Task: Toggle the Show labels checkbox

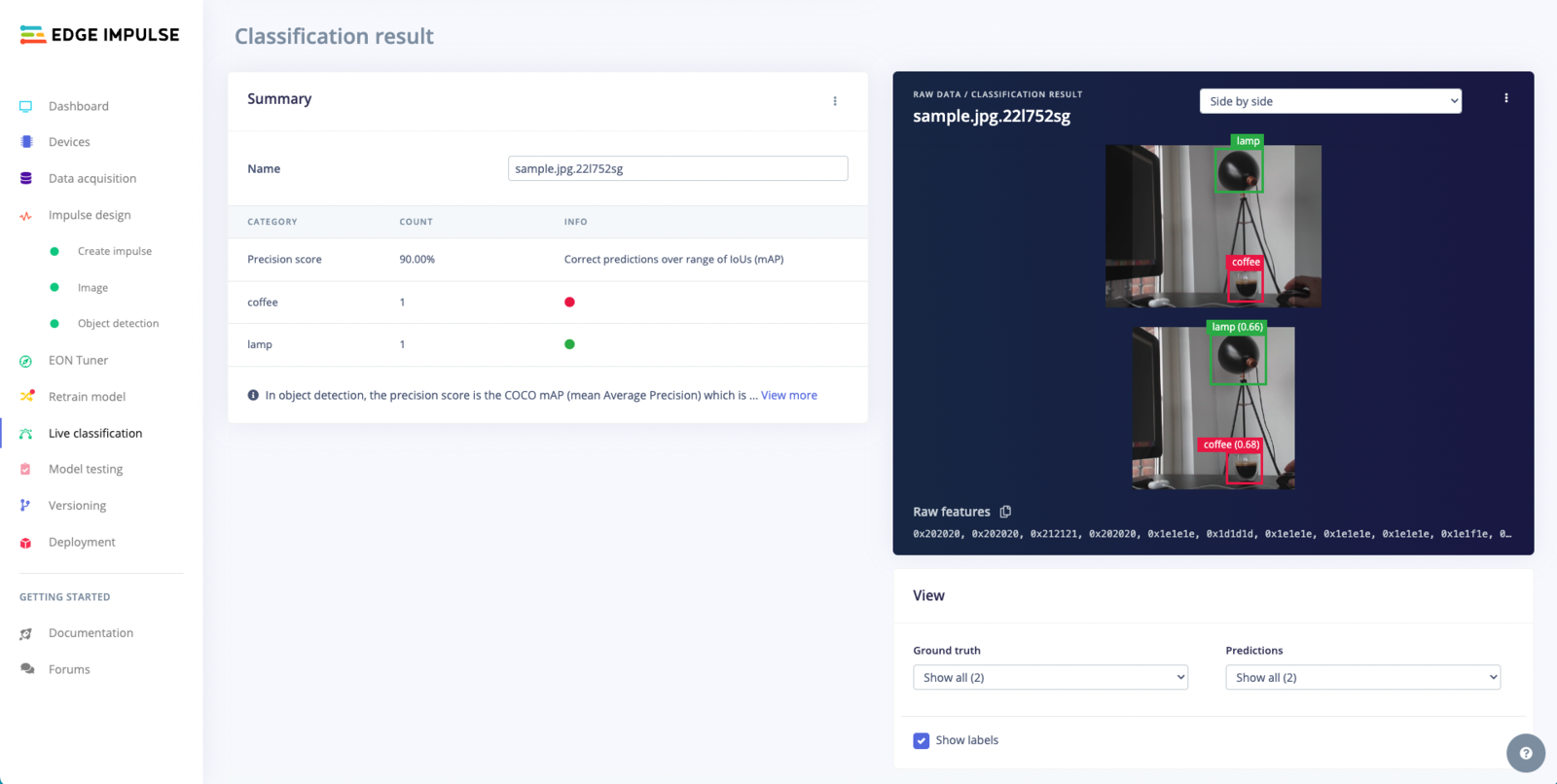Action: [922, 741]
